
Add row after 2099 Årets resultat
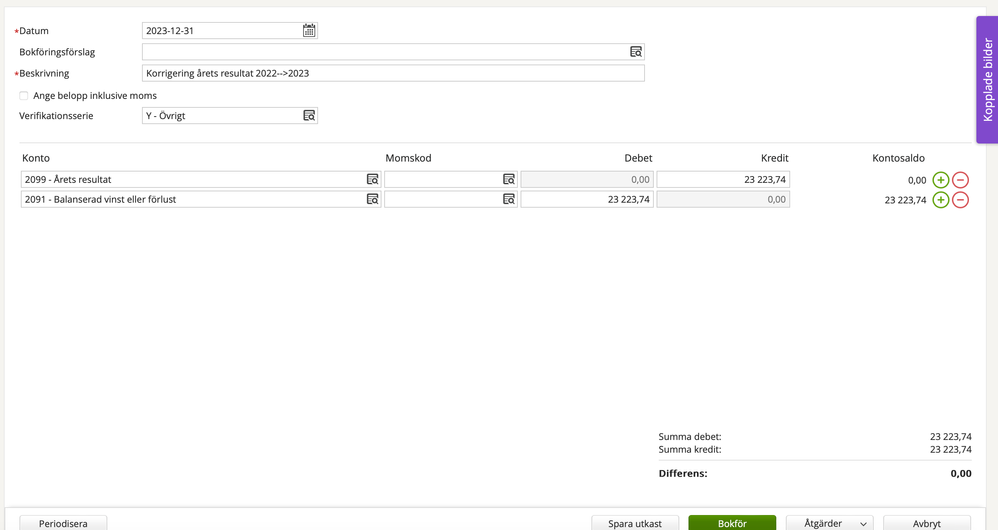(940, 180)
